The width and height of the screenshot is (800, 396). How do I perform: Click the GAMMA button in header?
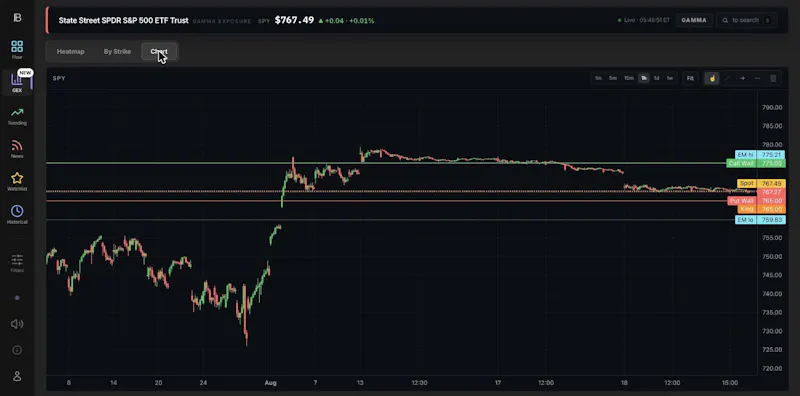point(694,20)
